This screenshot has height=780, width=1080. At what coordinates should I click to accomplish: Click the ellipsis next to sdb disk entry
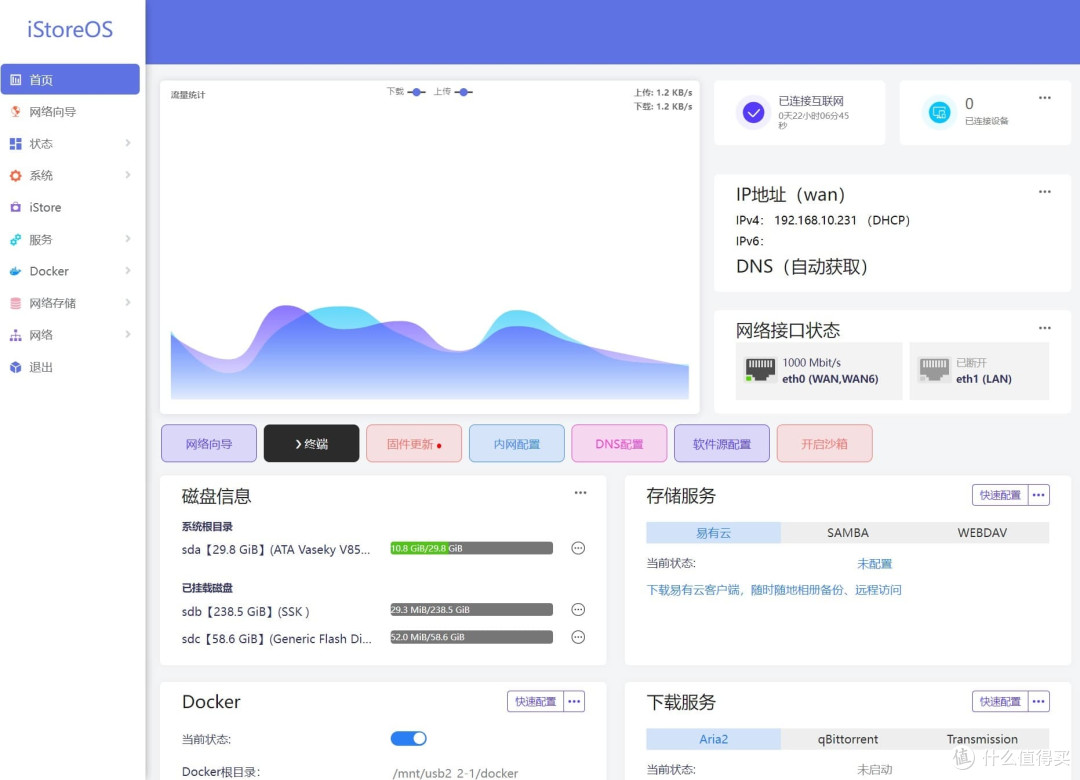click(578, 609)
